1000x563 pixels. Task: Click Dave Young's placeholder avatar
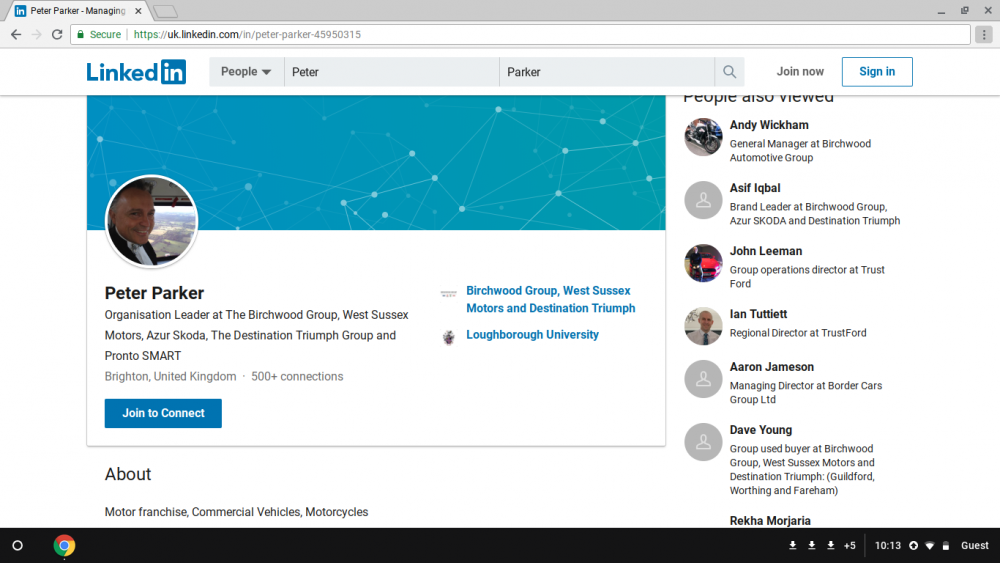pyautogui.click(x=703, y=442)
